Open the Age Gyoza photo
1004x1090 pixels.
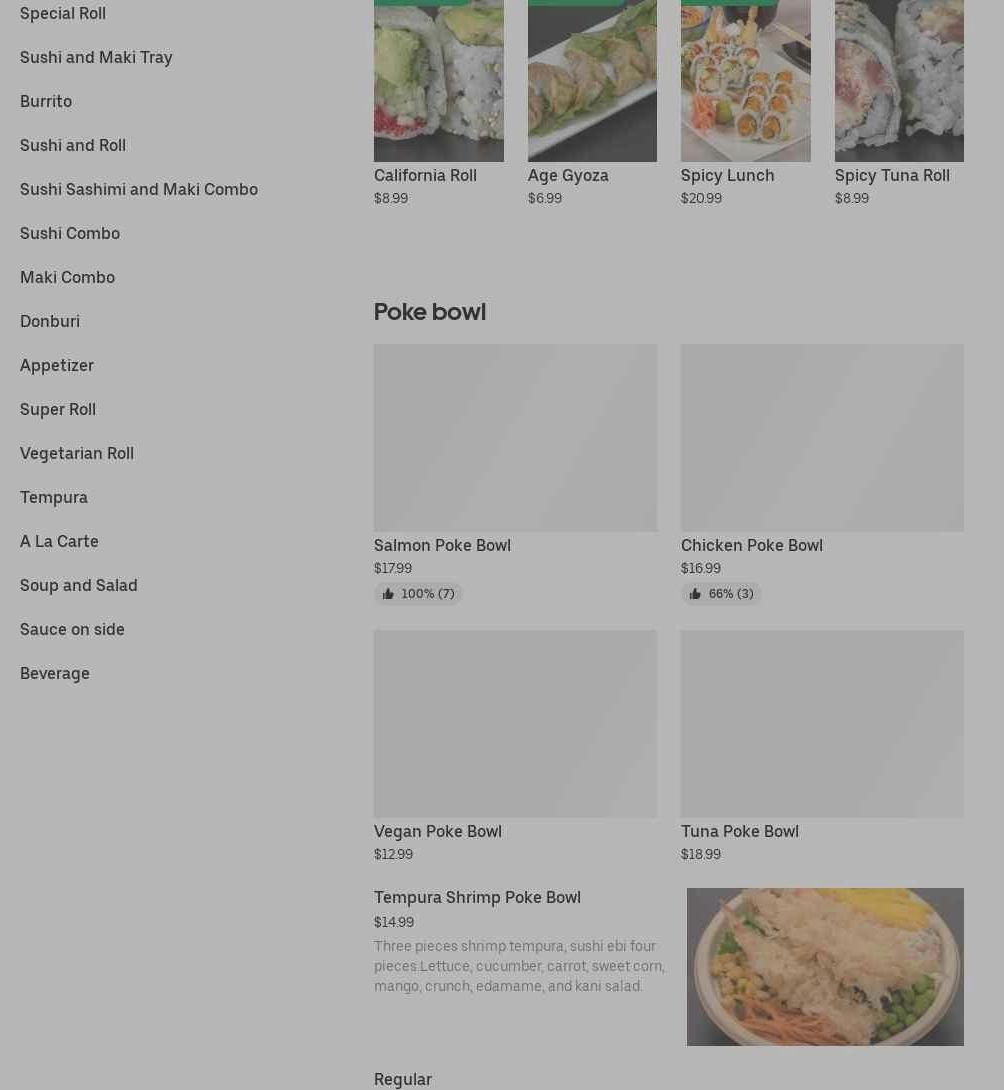pyautogui.click(x=592, y=81)
